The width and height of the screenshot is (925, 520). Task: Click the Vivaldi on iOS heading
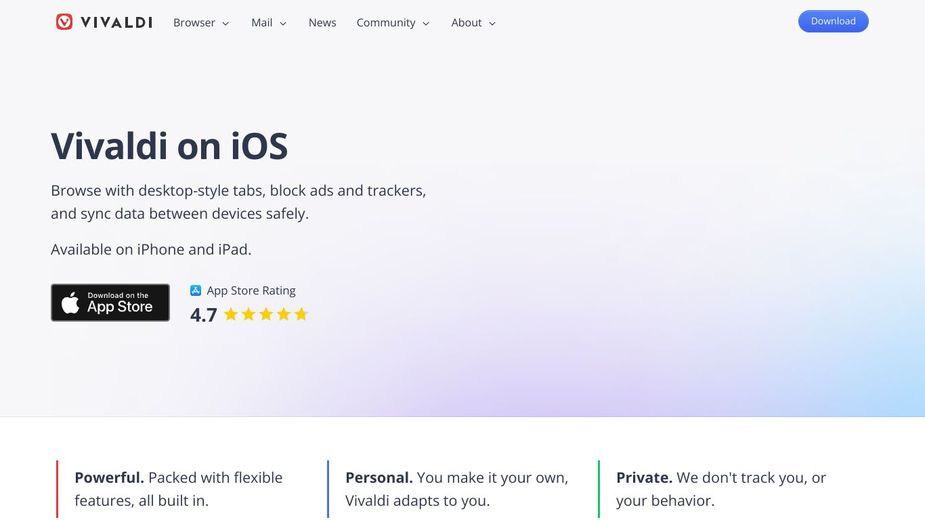(169, 146)
